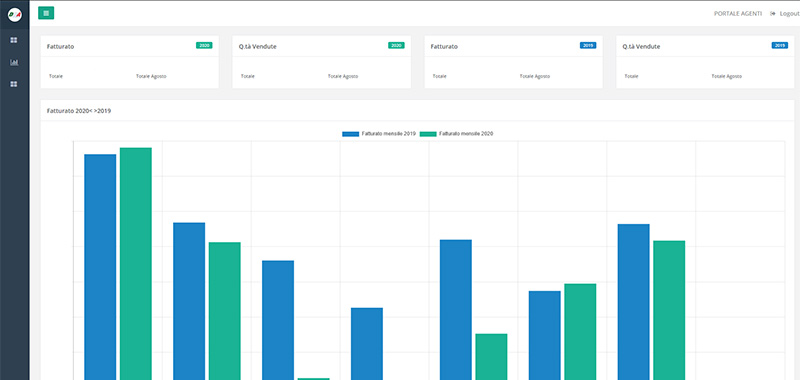Select the first blue 2019 bar
The width and height of the screenshot is (800, 380).
(100, 267)
